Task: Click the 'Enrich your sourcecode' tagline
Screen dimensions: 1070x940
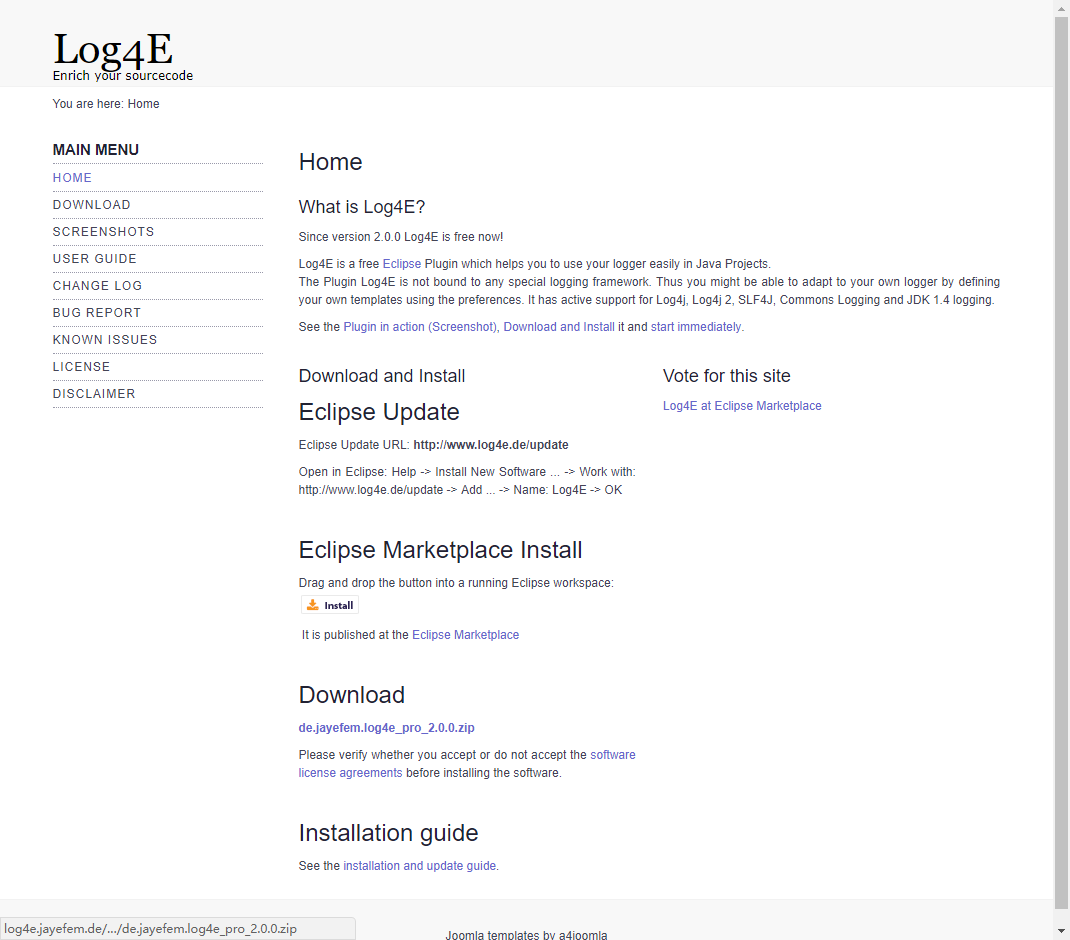Action: 123,76
